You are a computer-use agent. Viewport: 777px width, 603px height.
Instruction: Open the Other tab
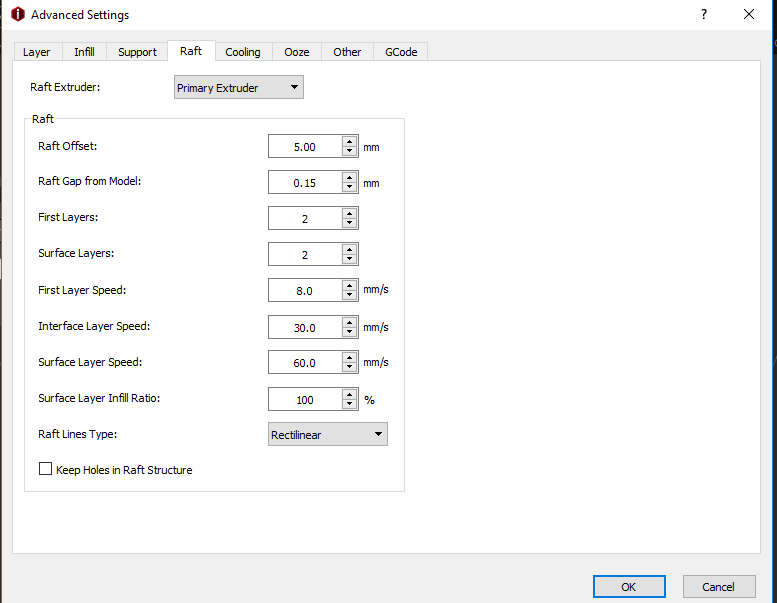tap(347, 52)
